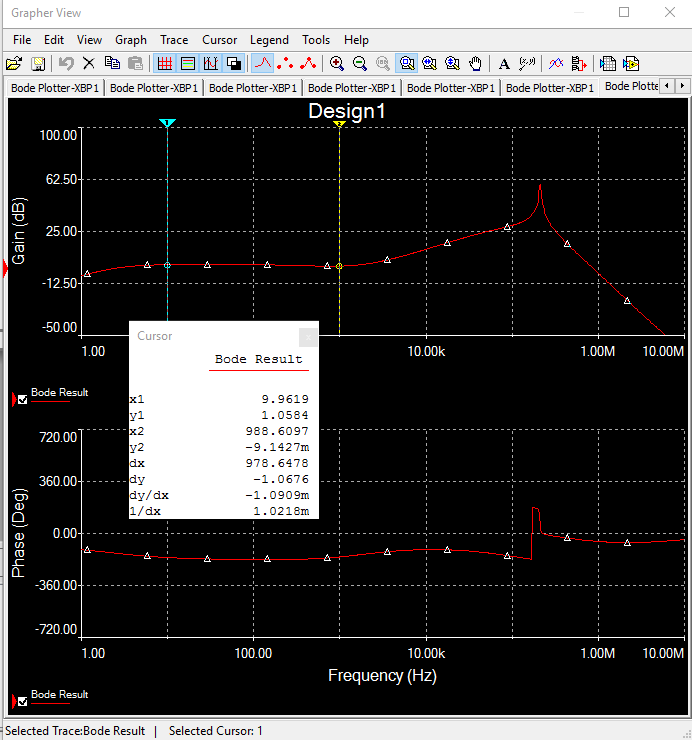Click the Selected Trace:Bode Result status text
The height and width of the screenshot is (740, 694).
[x=75, y=731]
